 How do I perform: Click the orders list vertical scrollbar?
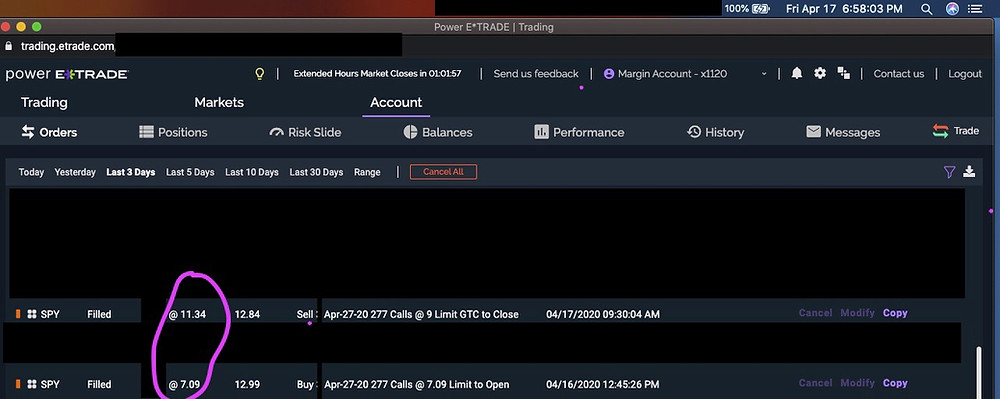[x=980, y=372]
